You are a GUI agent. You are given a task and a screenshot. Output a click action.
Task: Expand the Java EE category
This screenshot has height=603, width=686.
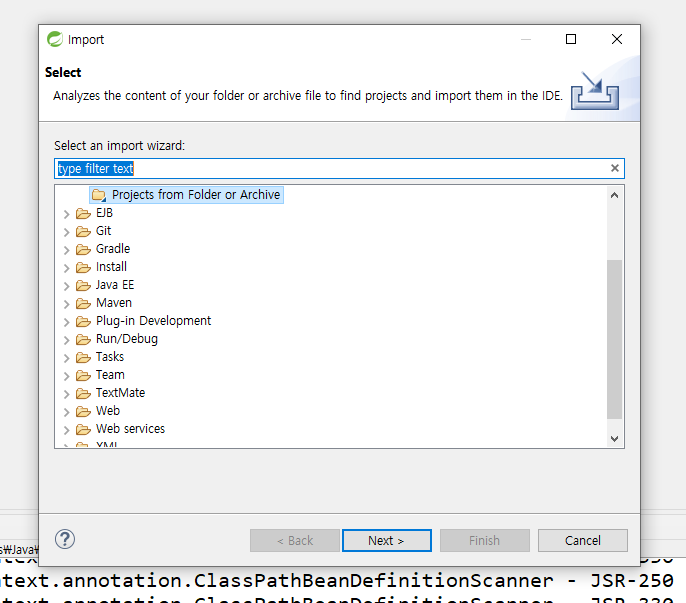point(66,286)
